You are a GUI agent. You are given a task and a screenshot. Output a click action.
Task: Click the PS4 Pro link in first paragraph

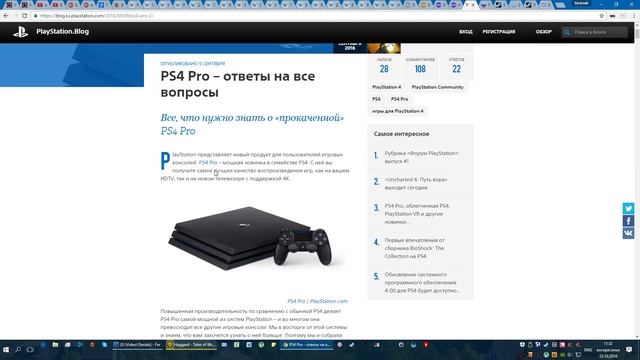(x=208, y=162)
